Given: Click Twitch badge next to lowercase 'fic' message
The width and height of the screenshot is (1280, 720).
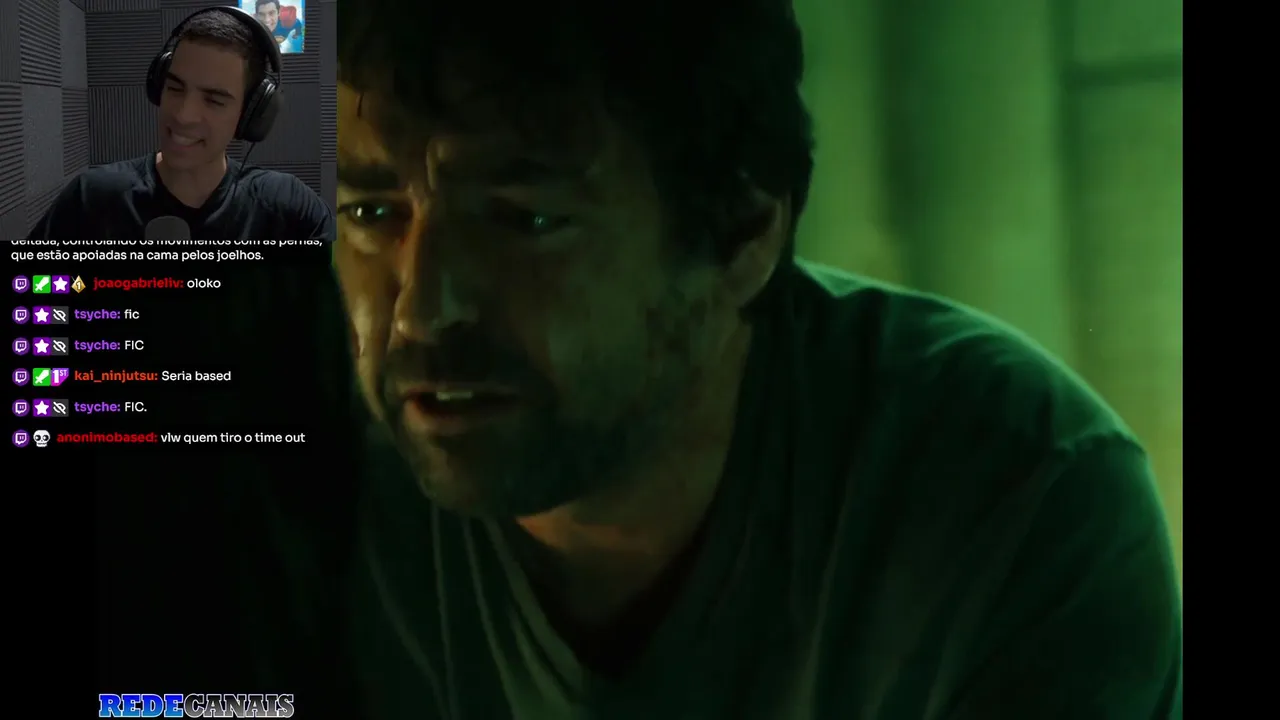Looking at the screenshot, I should 21,315.
